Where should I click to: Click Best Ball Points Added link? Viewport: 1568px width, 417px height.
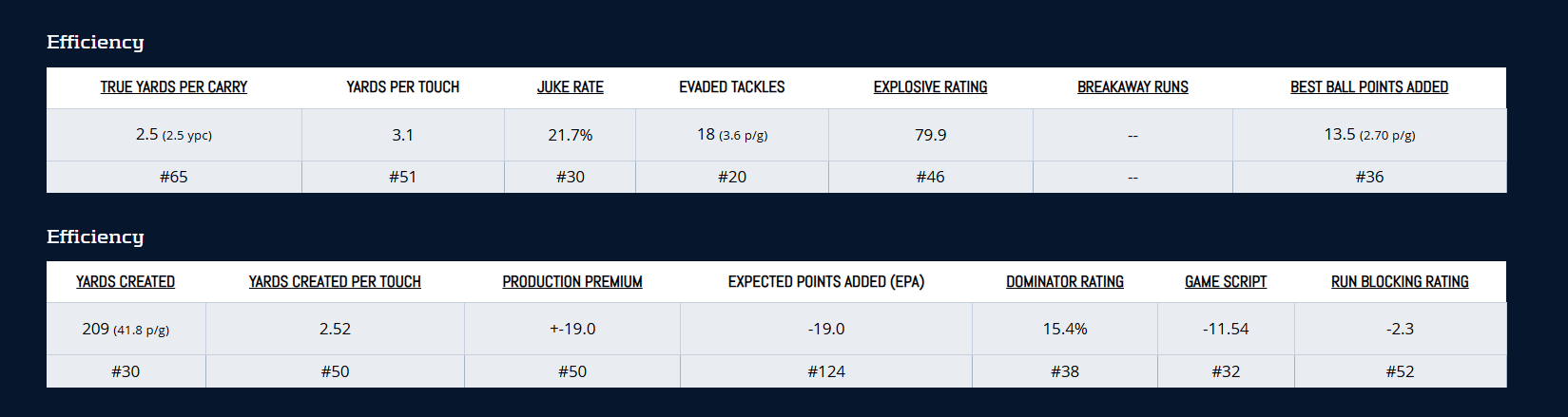1369,87
